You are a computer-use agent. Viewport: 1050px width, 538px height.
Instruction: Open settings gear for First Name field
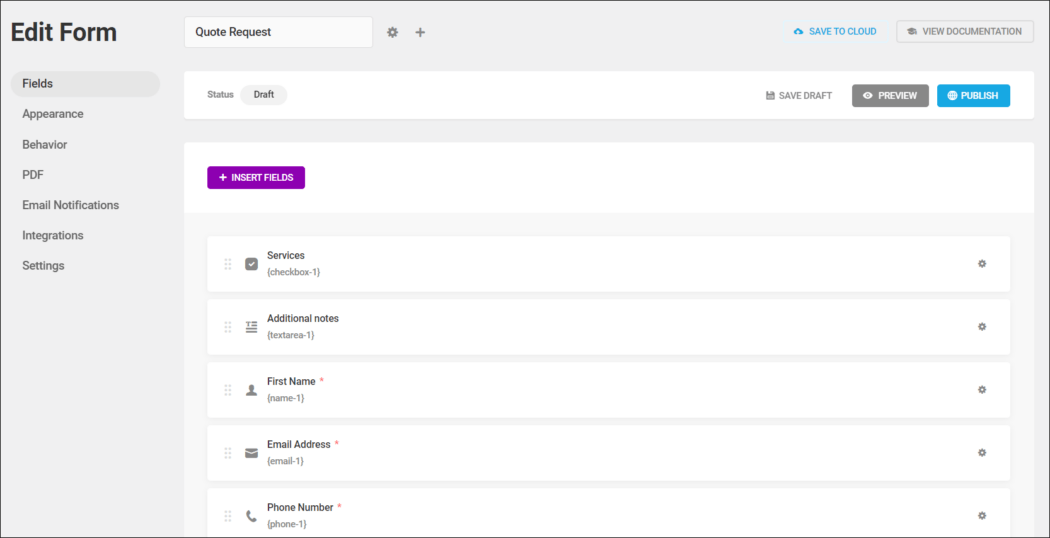point(982,390)
